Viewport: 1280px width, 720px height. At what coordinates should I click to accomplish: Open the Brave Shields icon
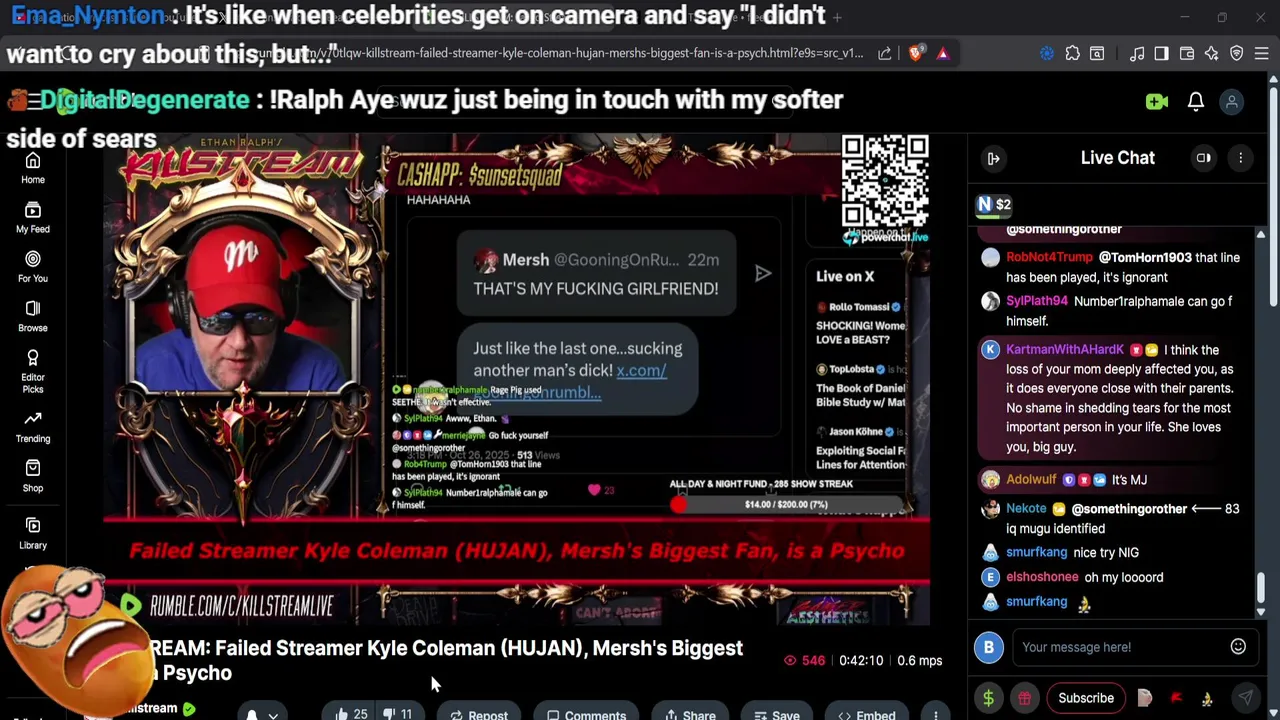pos(915,53)
